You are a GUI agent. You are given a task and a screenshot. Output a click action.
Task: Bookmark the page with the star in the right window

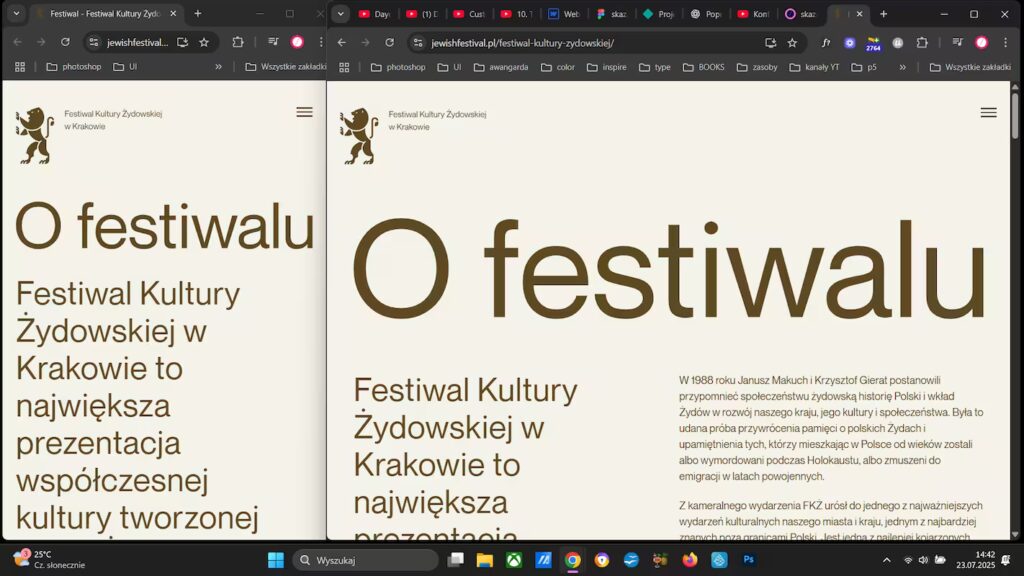pos(792,43)
